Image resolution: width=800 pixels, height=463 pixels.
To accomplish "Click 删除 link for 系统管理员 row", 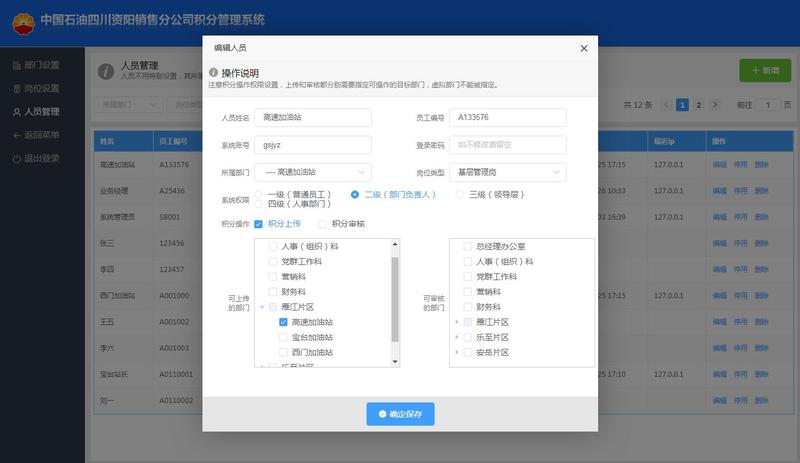I will pyautogui.click(x=761, y=217).
